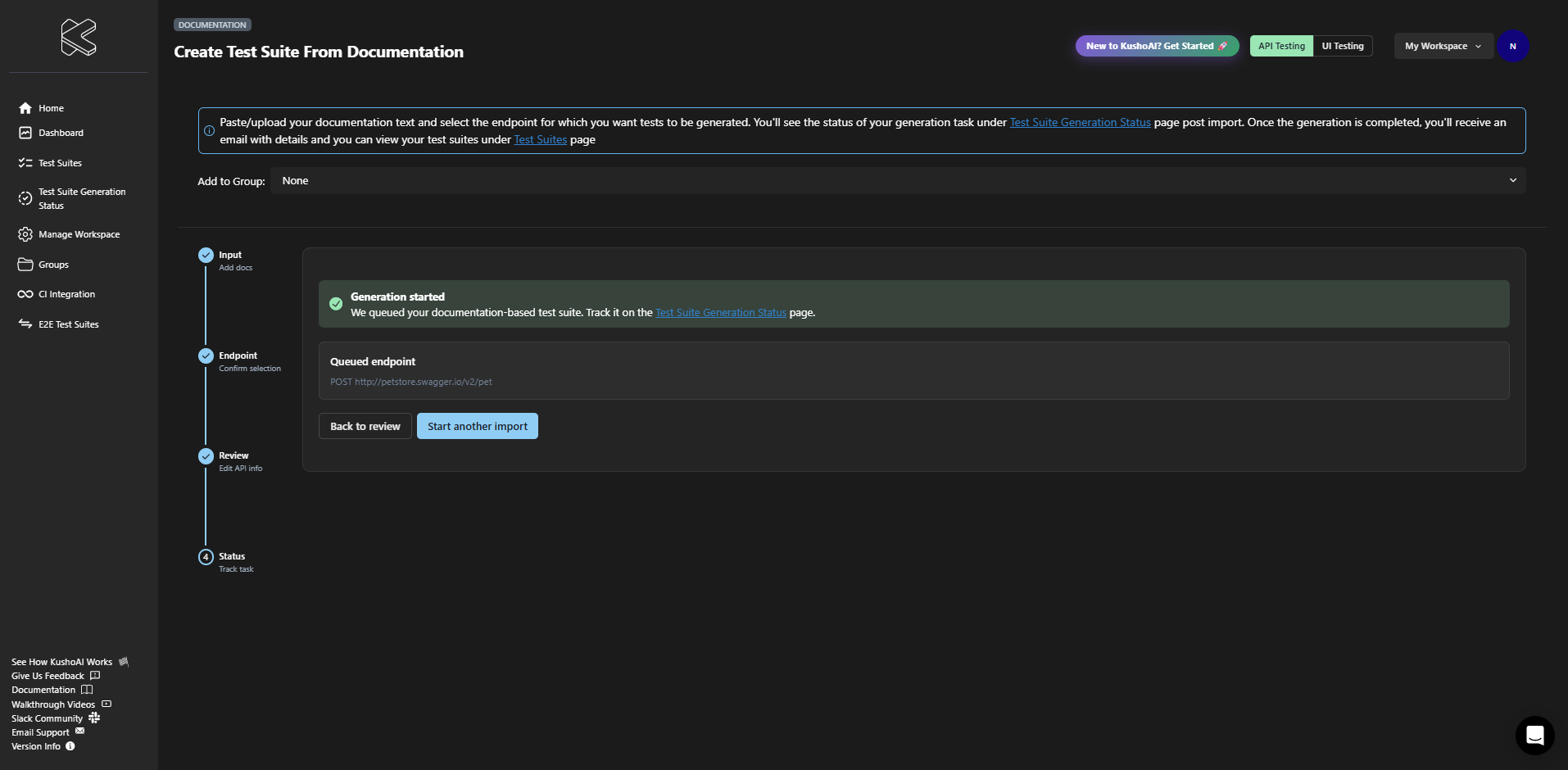The height and width of the screenshot is (770, 1568).
Task: Click the Test Suite Generation Status icon
Action: (x=25, y=198)
